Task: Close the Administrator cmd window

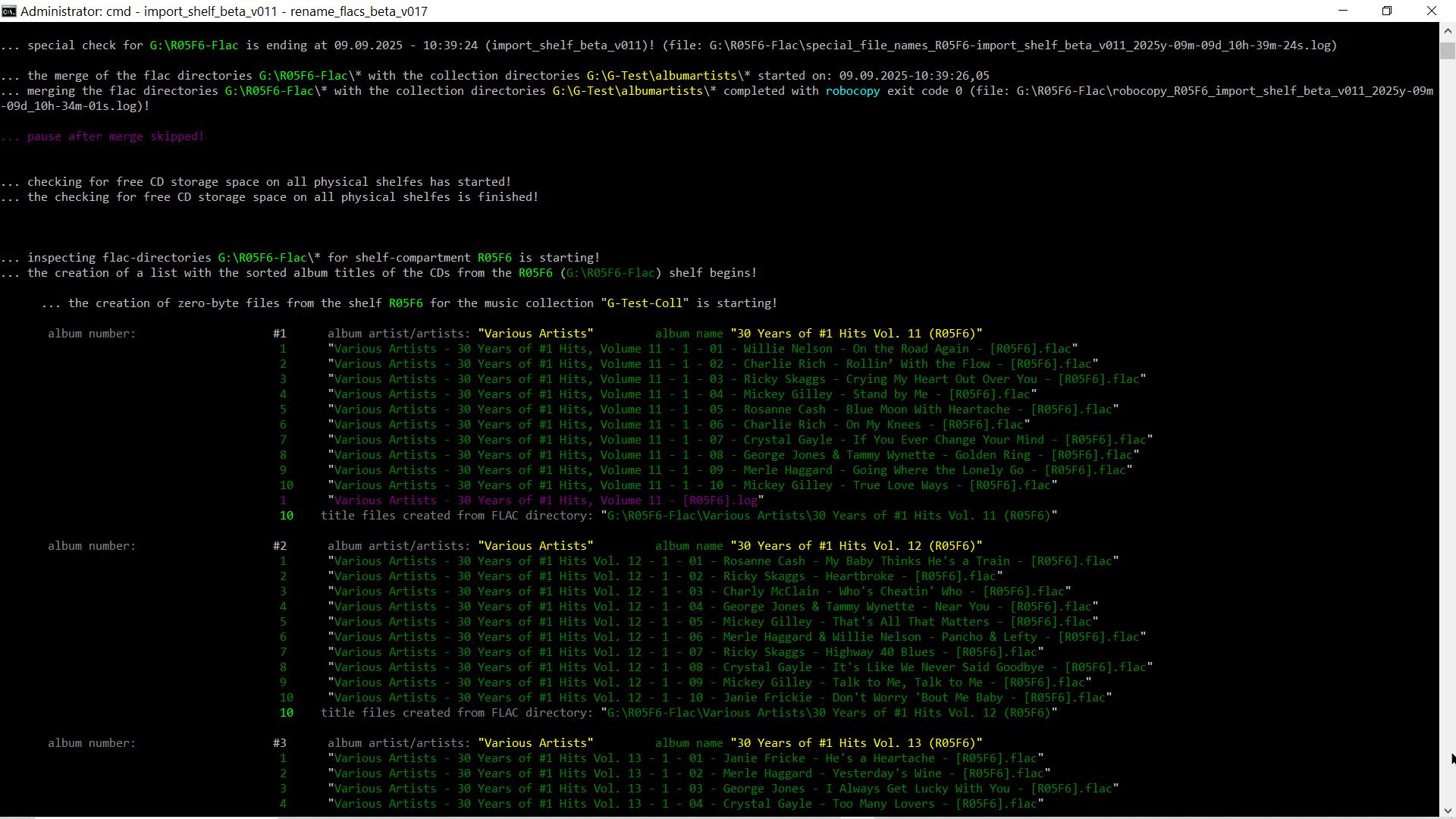Action: [1432, 11]
